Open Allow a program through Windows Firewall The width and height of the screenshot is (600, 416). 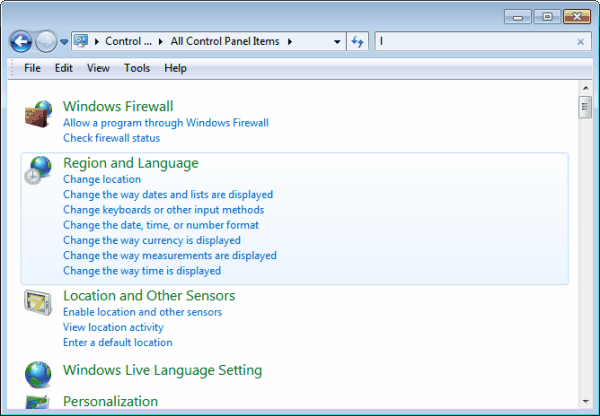(166, 123)
